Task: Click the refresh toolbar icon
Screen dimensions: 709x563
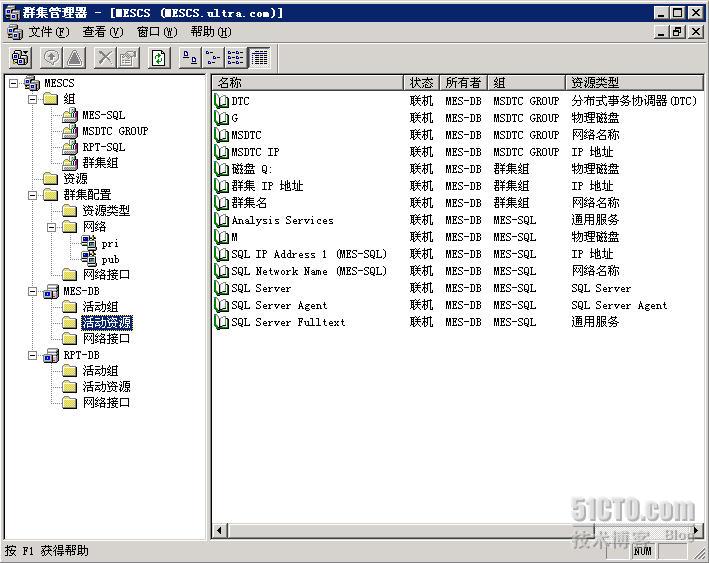Action: pos(159,58)
